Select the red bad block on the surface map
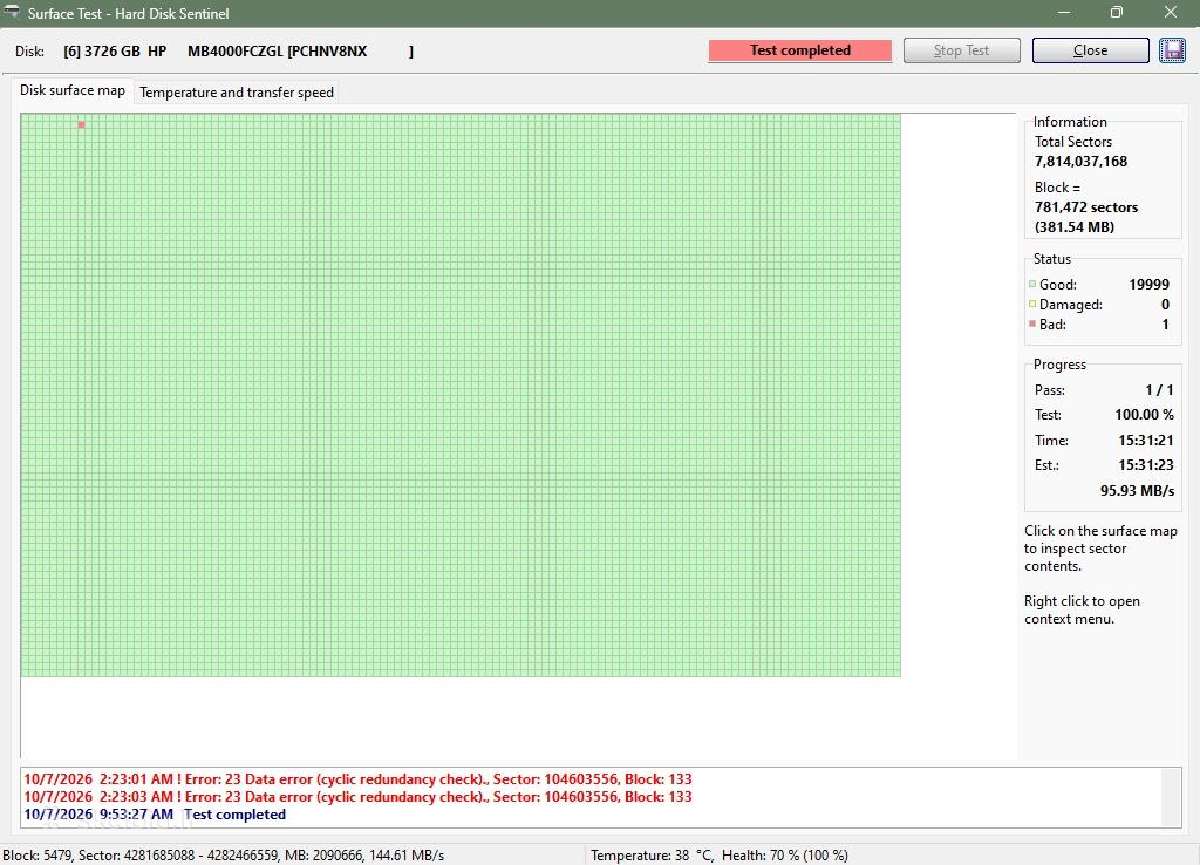This screenshot has width=1200, height=865. click(x=81, y=125)
